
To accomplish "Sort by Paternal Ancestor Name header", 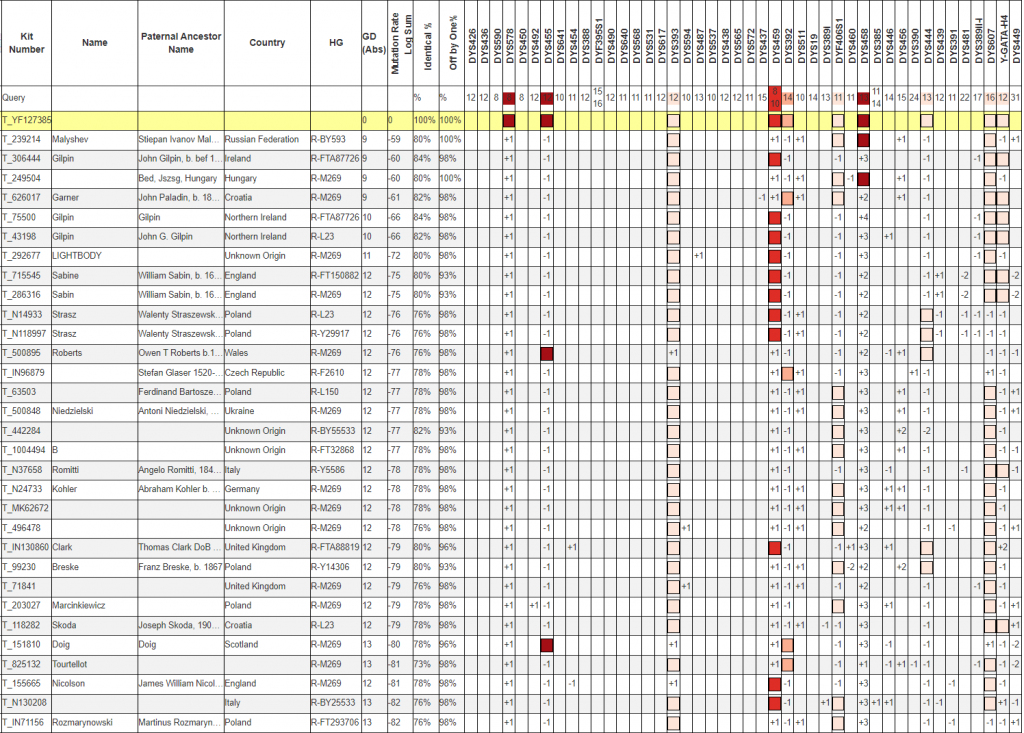I will point(180,43).
